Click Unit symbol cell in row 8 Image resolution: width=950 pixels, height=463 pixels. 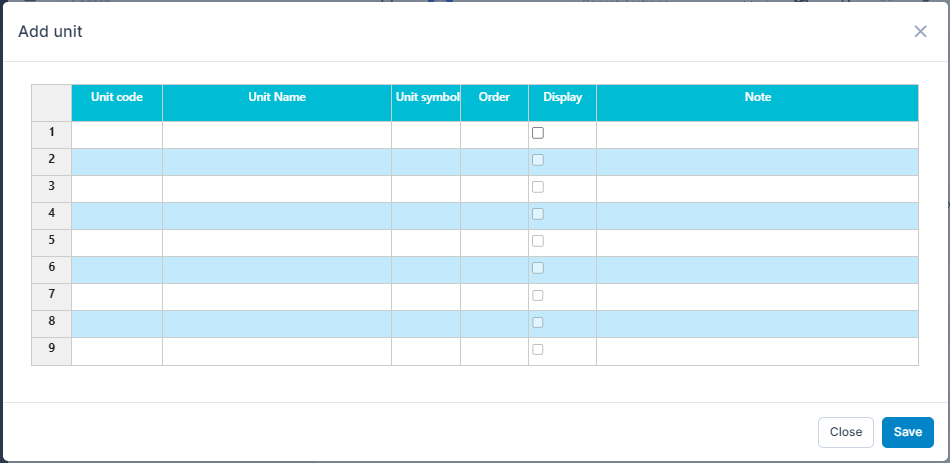(426, 323)
